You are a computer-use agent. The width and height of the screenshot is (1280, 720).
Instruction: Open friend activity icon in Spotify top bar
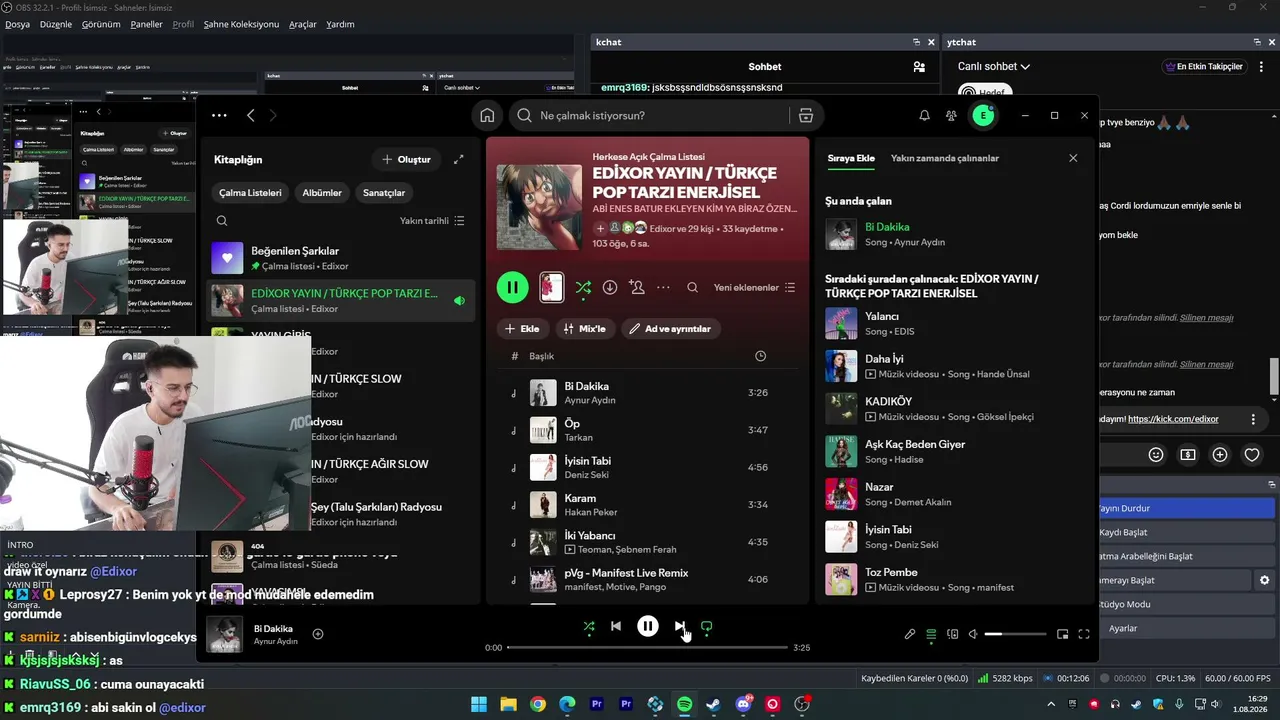[x=951, y=116]
